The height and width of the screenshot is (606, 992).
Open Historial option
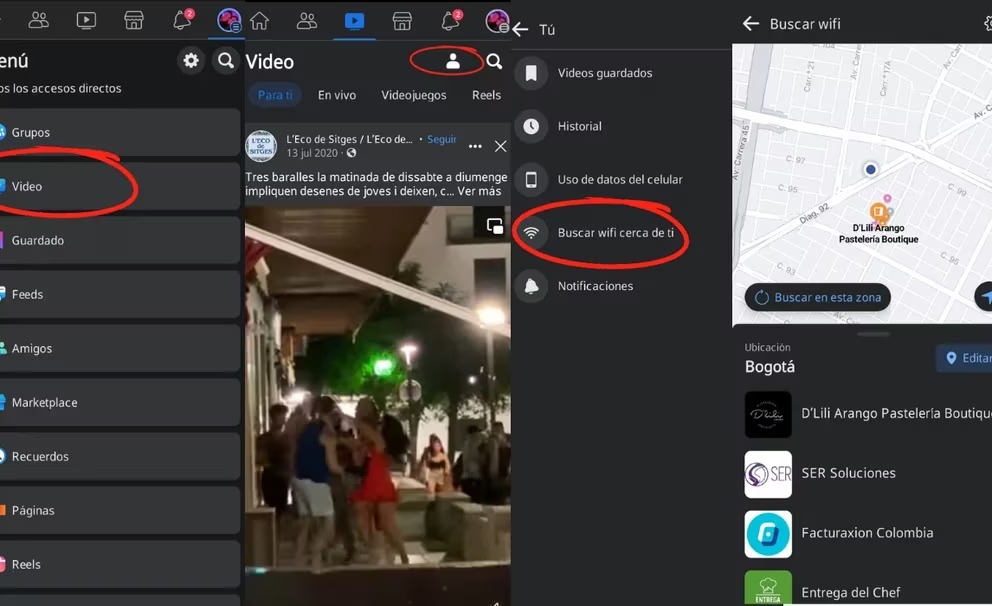[580, 127]
